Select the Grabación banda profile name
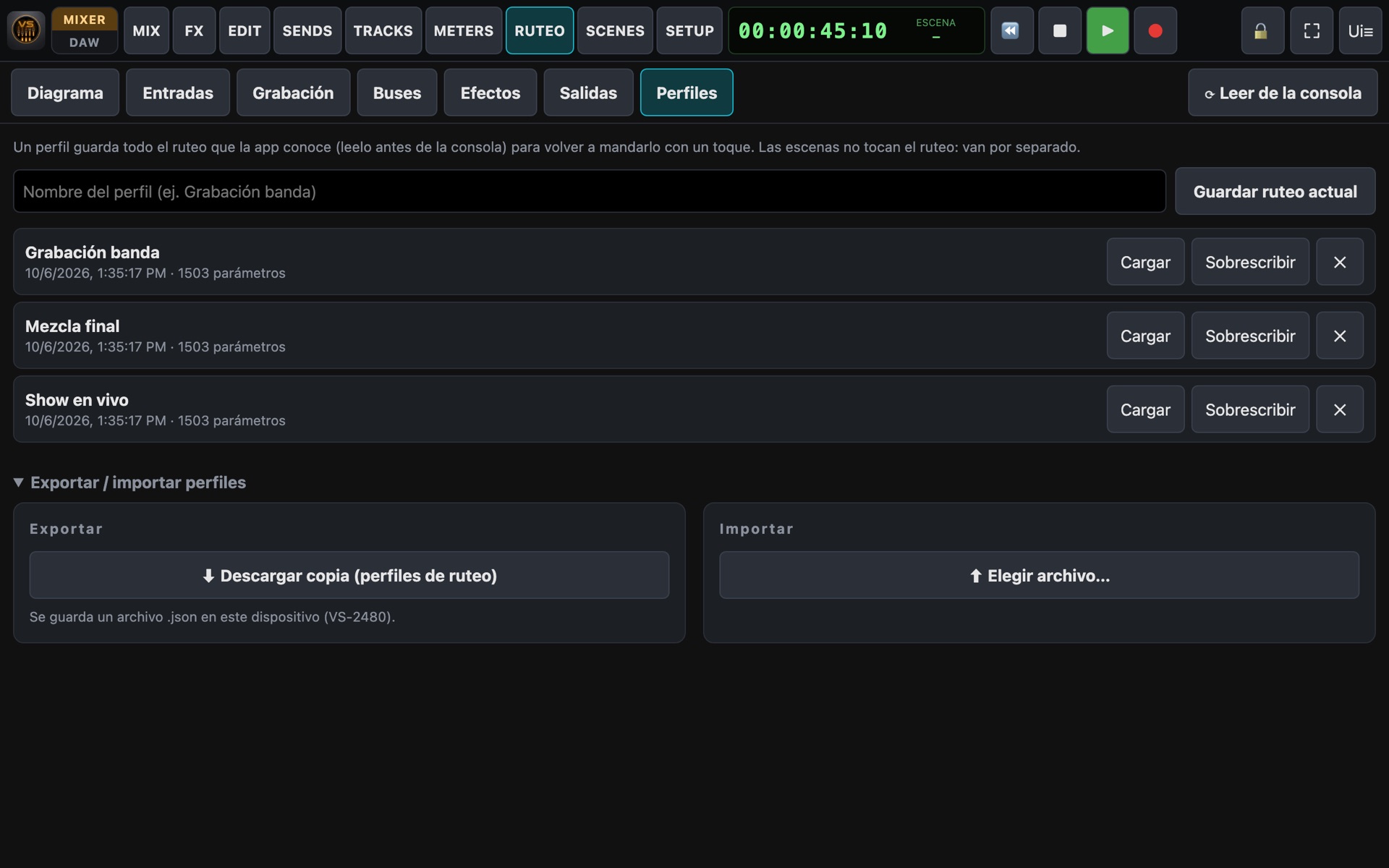 point(93,252)
